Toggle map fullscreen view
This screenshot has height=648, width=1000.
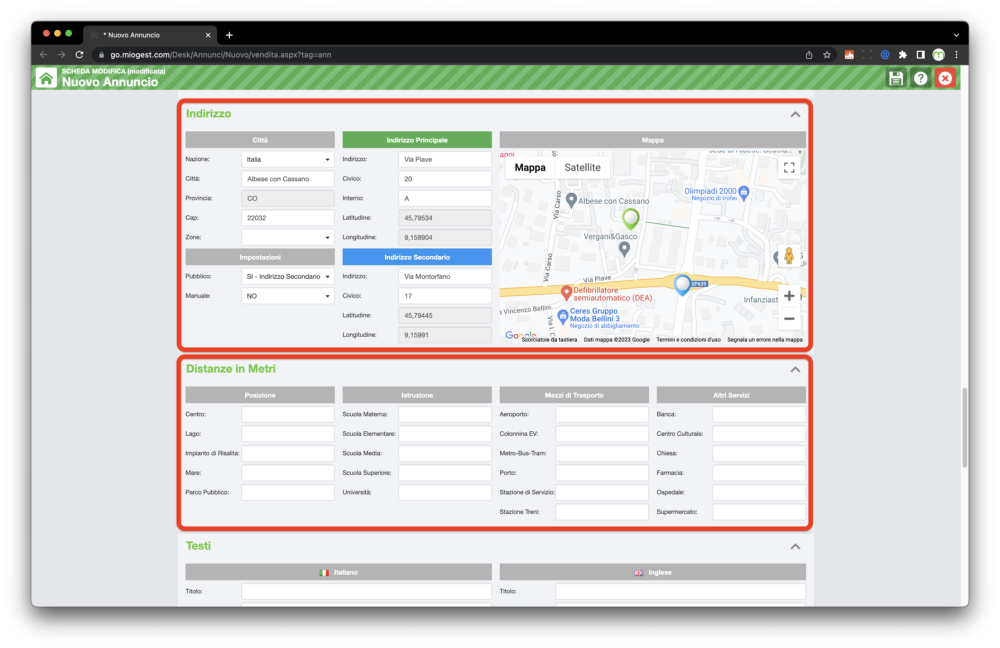pos(789,168)
